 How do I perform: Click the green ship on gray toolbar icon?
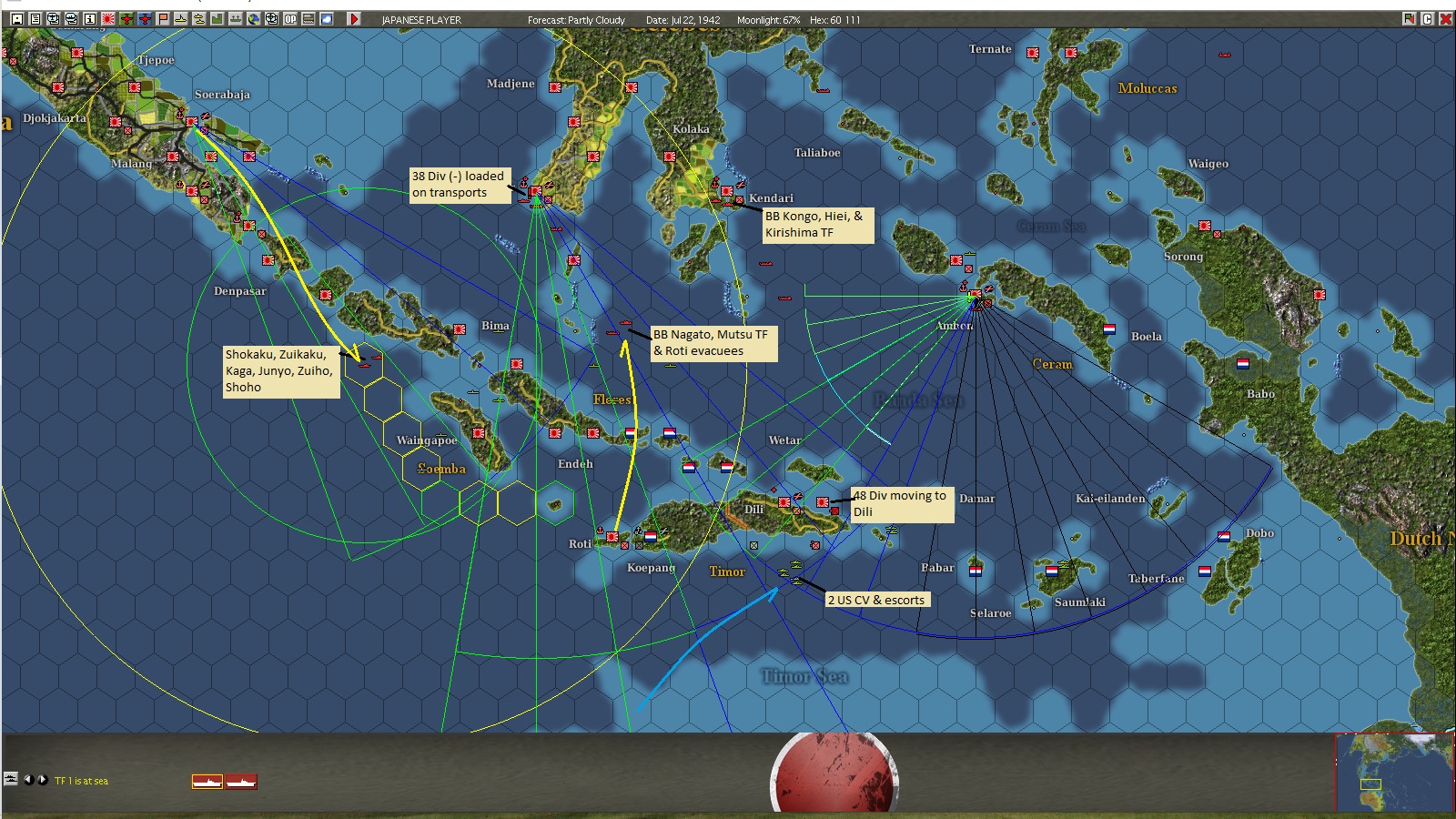pyautogui.click(x=236, y=19)
